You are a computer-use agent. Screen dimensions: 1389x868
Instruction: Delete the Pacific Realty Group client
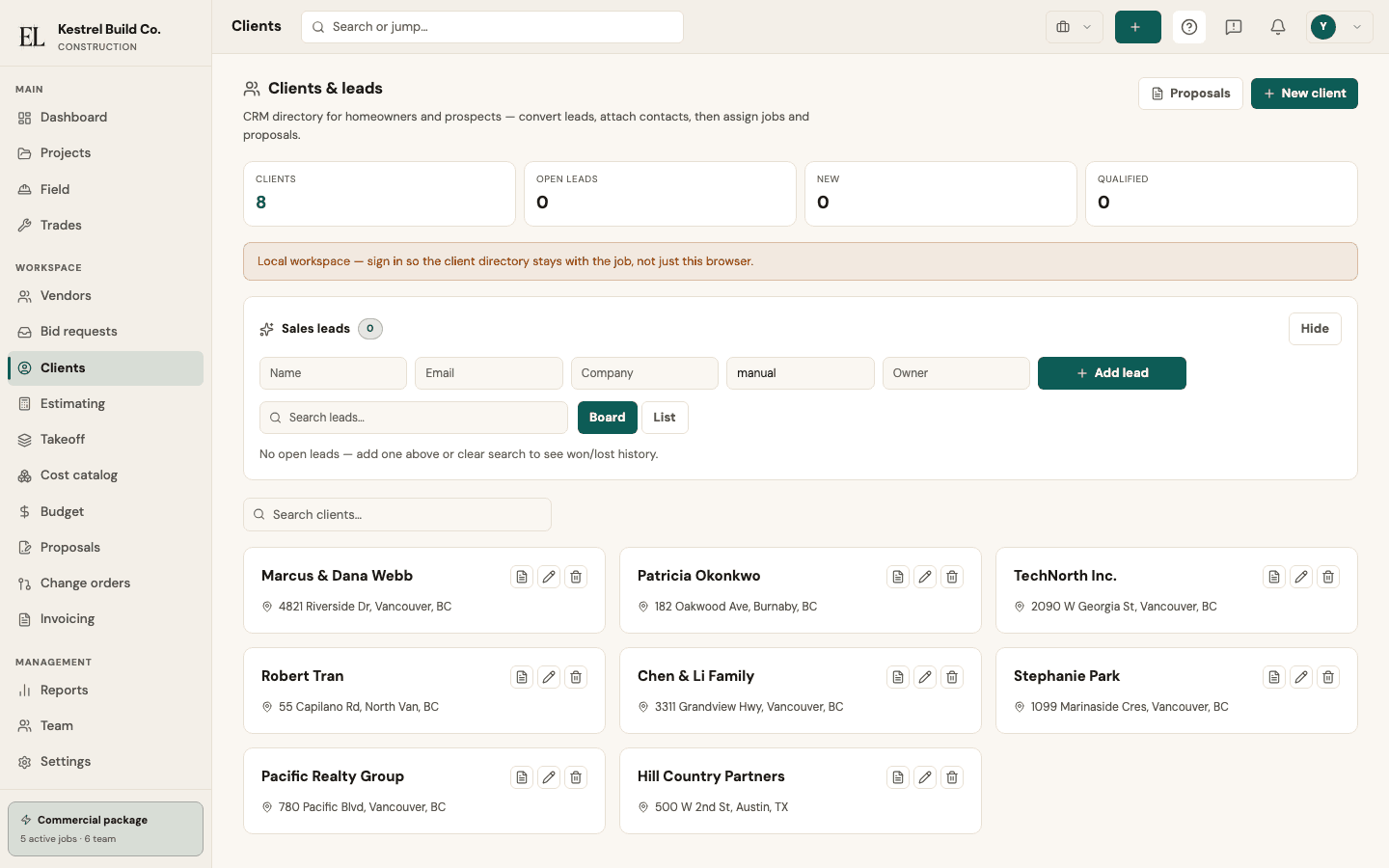click(576, 777)
